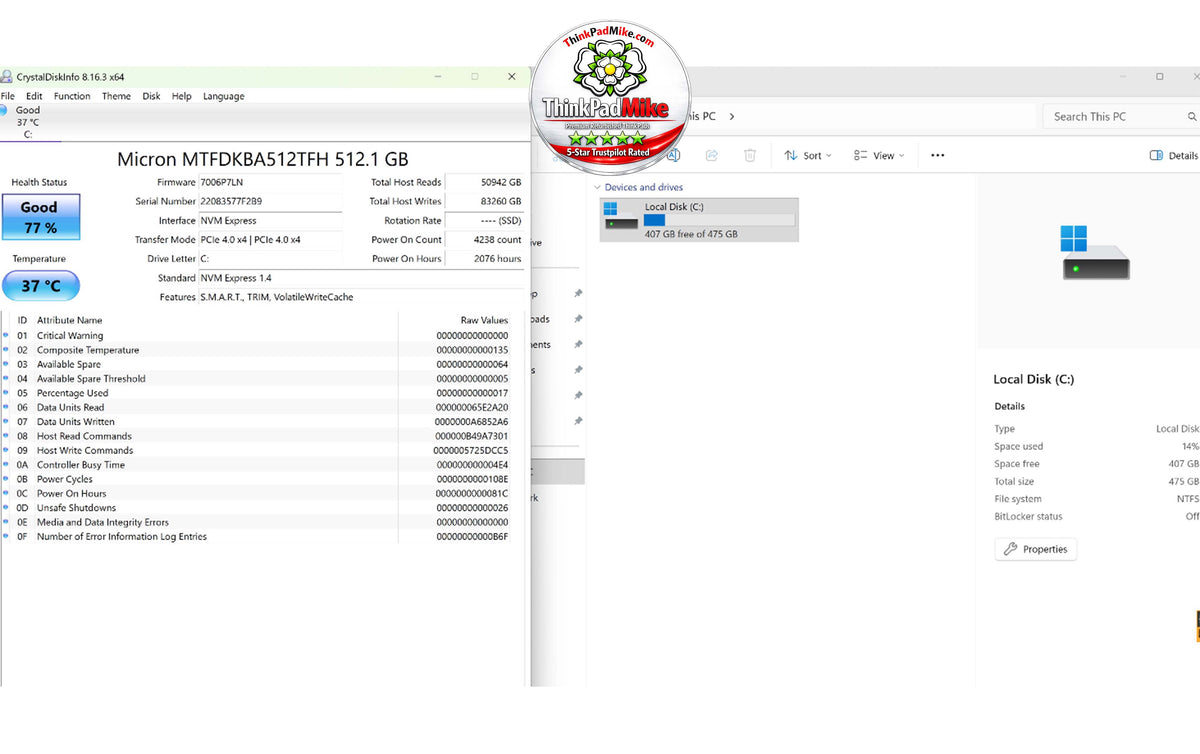Click the NTFS file system value
The height and width of the screenshot is (754, 1200).
[x=1188, y=499]
